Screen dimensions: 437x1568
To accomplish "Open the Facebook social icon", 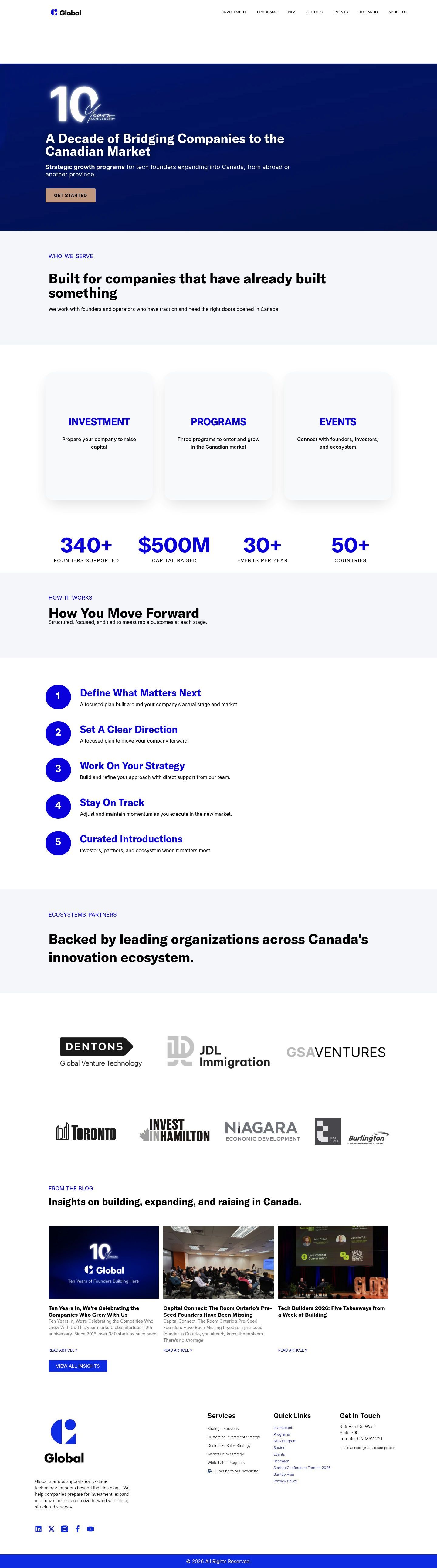I will pyautogui.click(x=77, y=1529).
